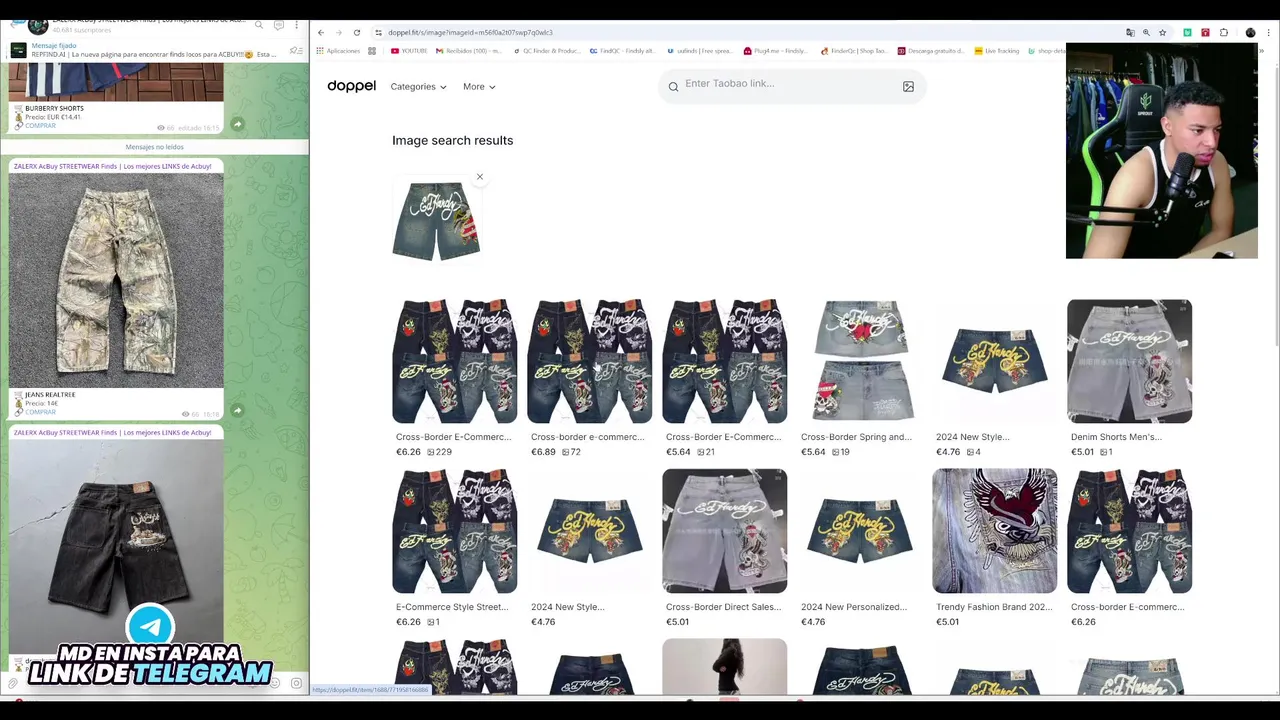Viewport: 1280px width, 720px height.
Task: Bookmark this page with the star icon
Action: [x=1162, y=33]
